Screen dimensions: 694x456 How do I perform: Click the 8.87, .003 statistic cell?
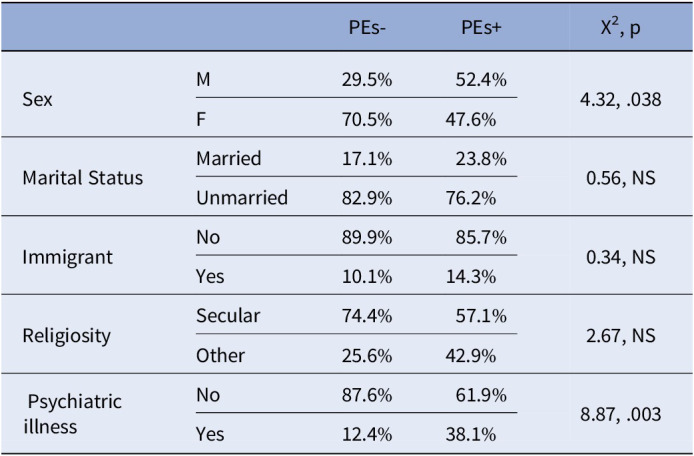(x=621, y=415)
